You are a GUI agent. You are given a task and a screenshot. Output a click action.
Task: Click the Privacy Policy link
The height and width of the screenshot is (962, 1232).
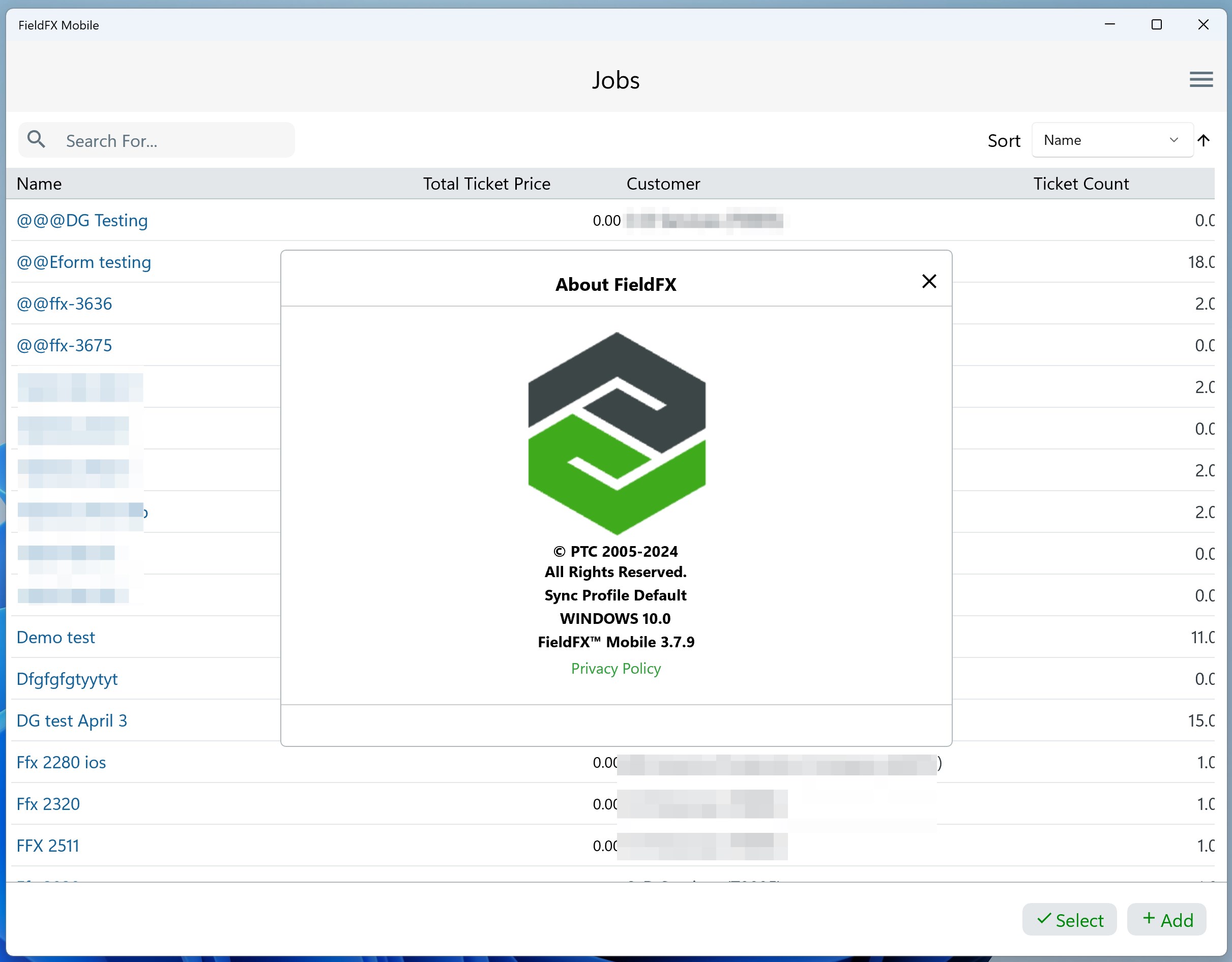(x=615, y=668)
